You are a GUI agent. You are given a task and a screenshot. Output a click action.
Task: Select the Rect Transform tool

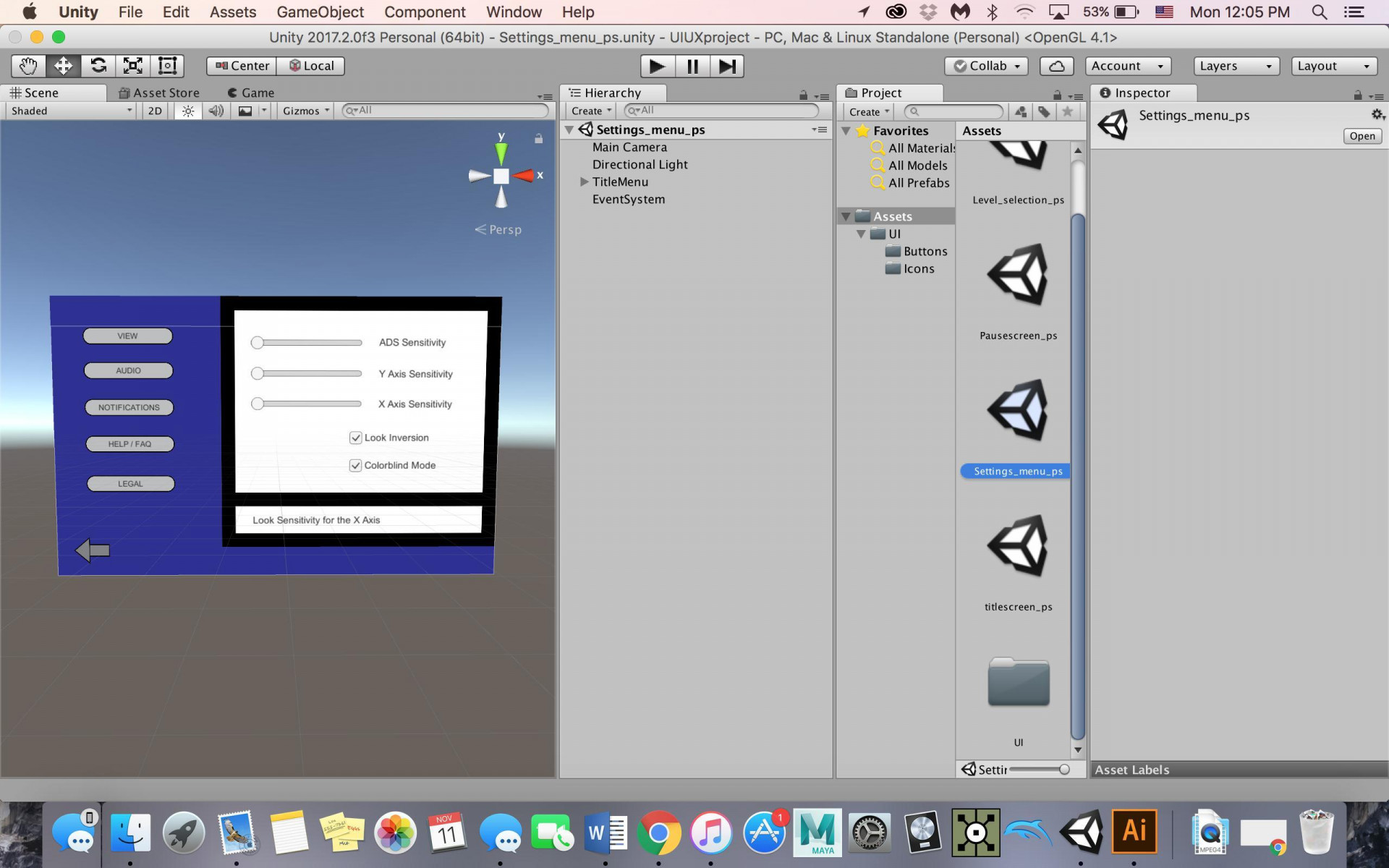pos(167,66)
